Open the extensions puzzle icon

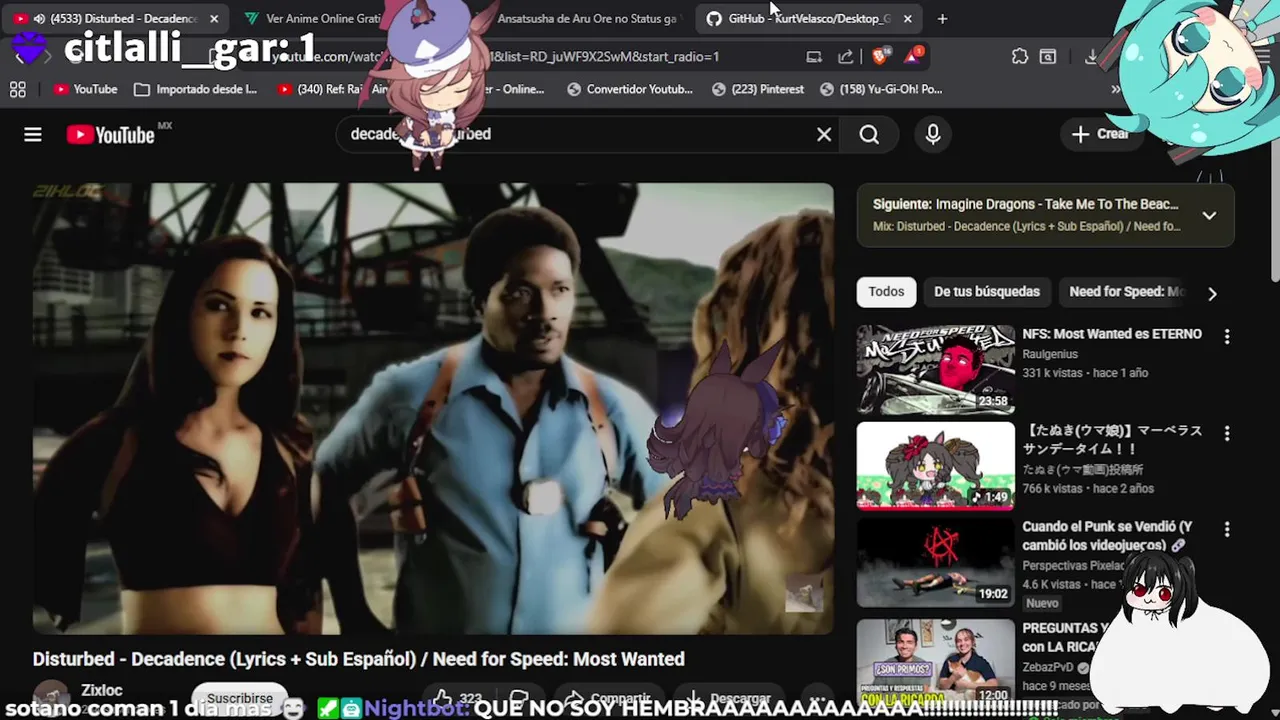(x=1019, y=57)
